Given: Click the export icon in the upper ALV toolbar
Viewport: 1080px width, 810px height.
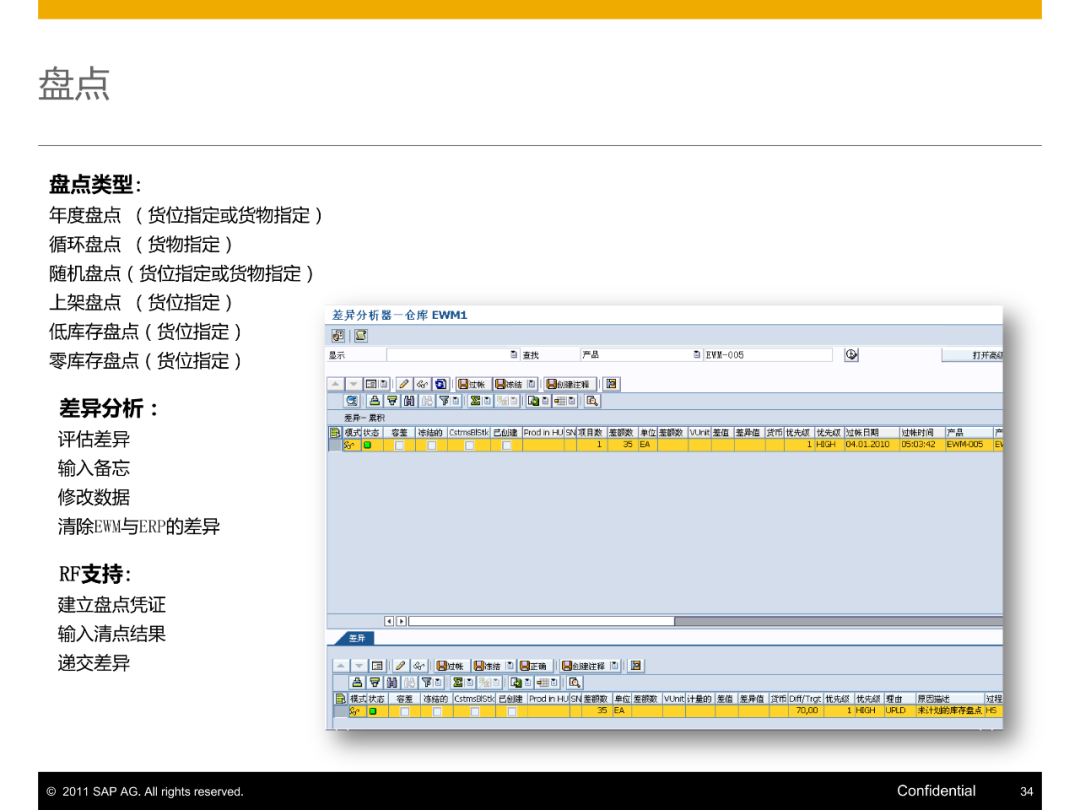Looking at the screenshot, I should (x=533, y=401).
